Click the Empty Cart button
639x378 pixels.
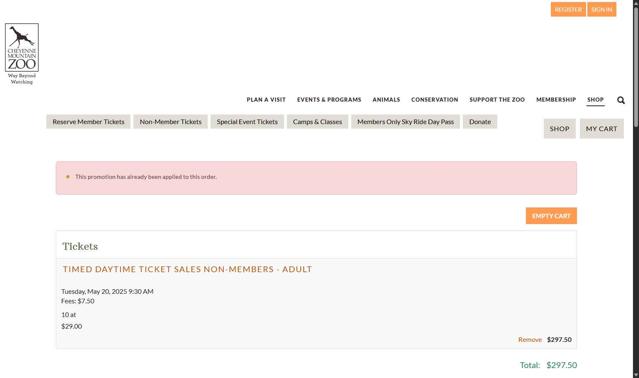pos(551,216)
